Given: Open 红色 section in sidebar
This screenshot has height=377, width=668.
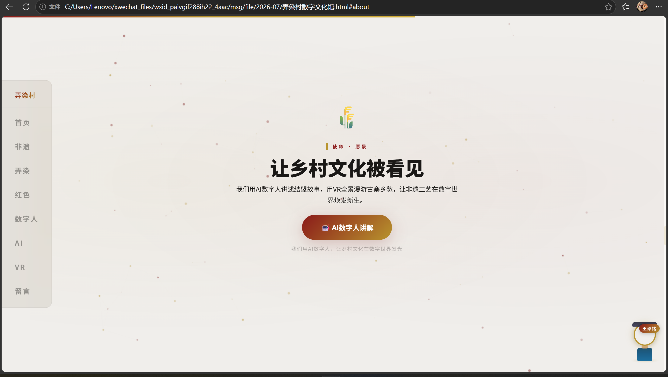Looking at the screenshot, I should (22, 195).
